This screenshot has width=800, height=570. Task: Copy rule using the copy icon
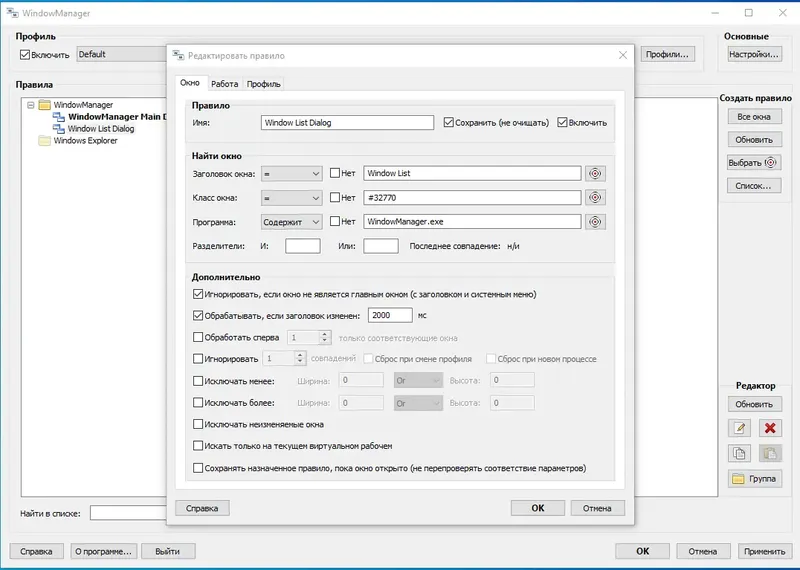click(x=739, y=453)
